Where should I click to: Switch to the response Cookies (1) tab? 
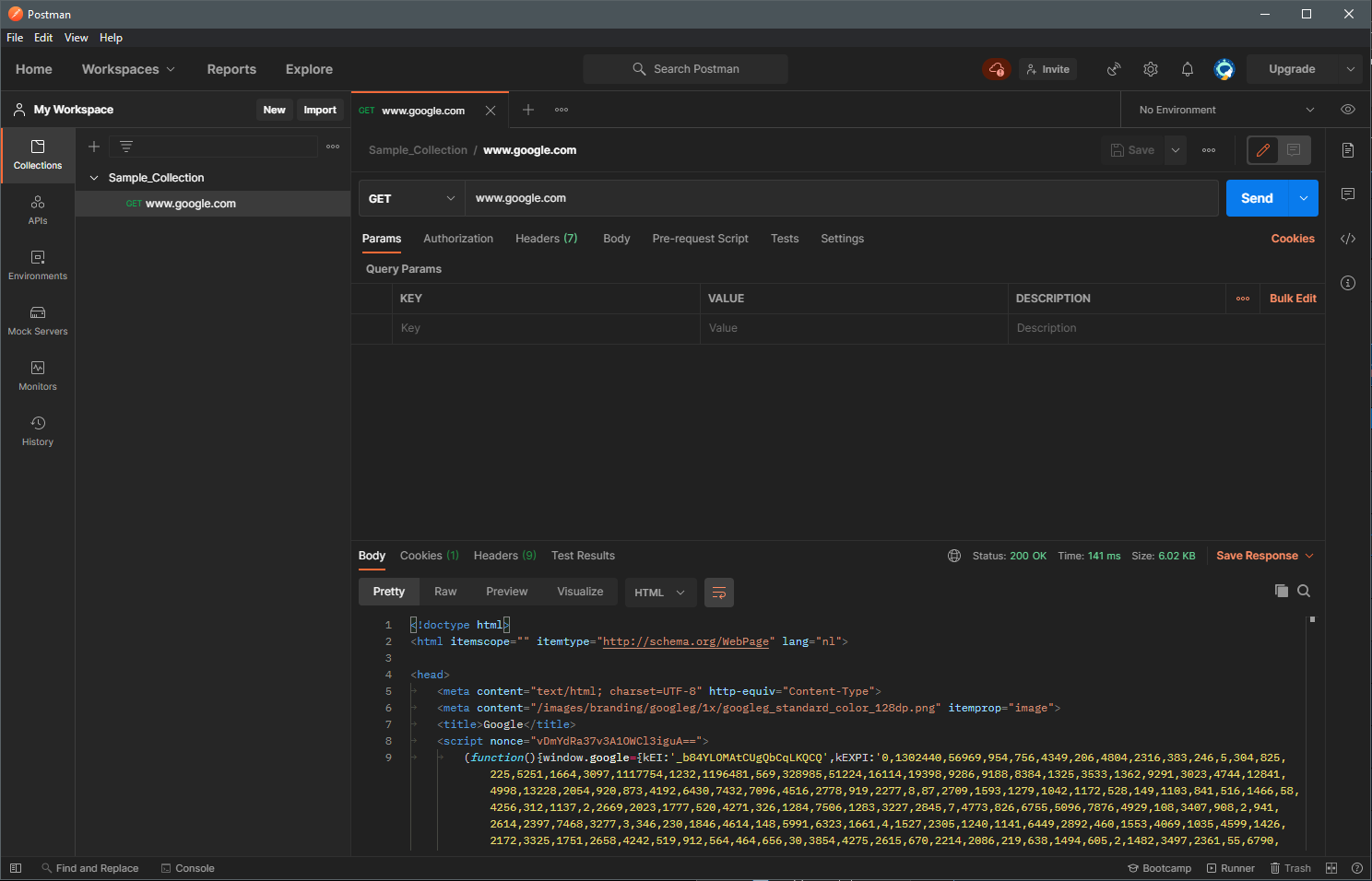[429, 556]
